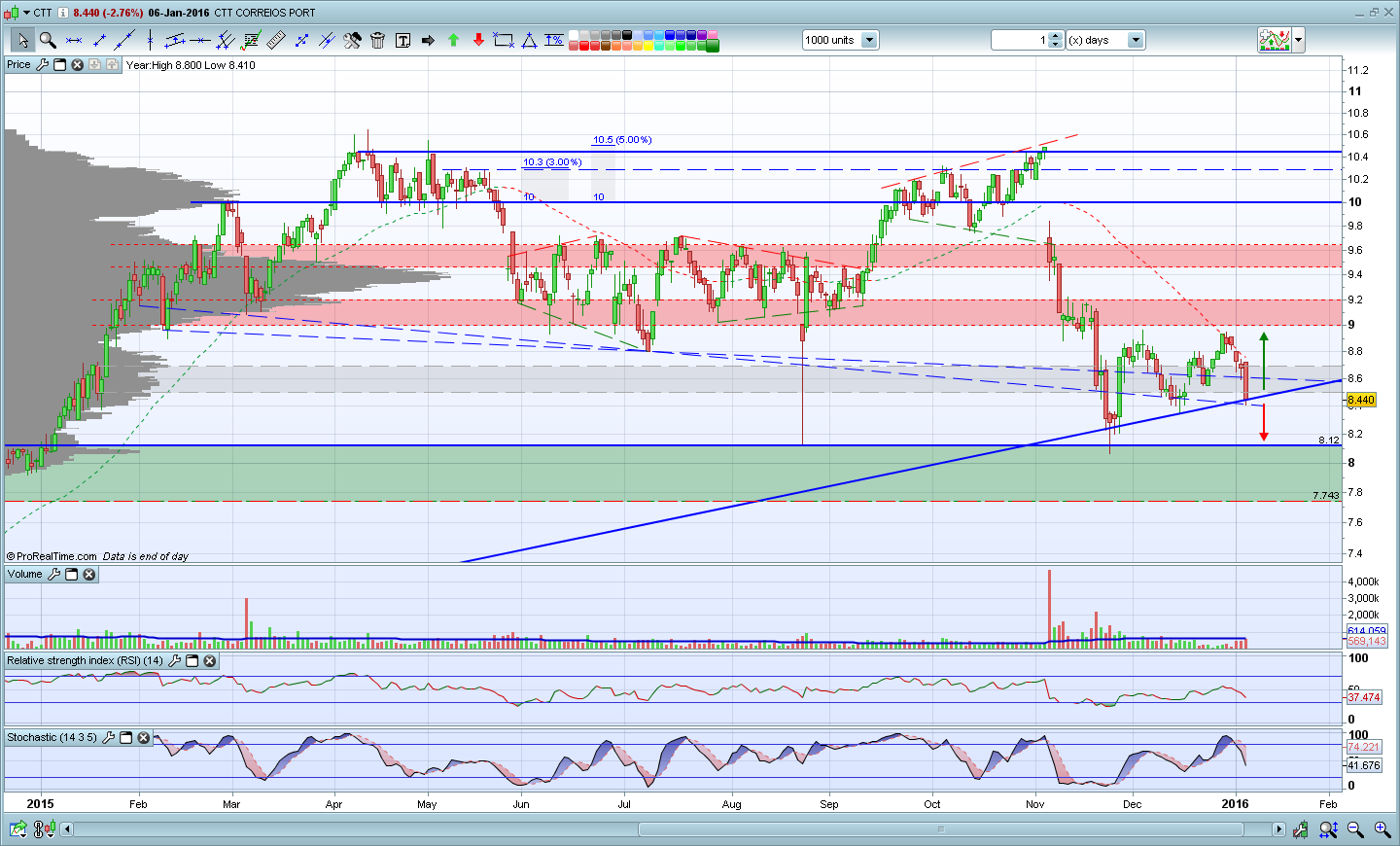Viewport: 1400px width, 846px height.
Task: Select the green up arrow drawing tool
Action: click(x=453, y=40)
